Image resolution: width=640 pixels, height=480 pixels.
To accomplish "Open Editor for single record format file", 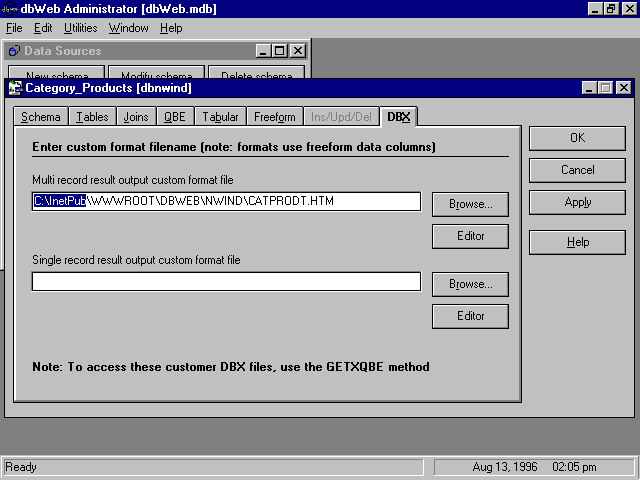I will (x=470, y=316).
